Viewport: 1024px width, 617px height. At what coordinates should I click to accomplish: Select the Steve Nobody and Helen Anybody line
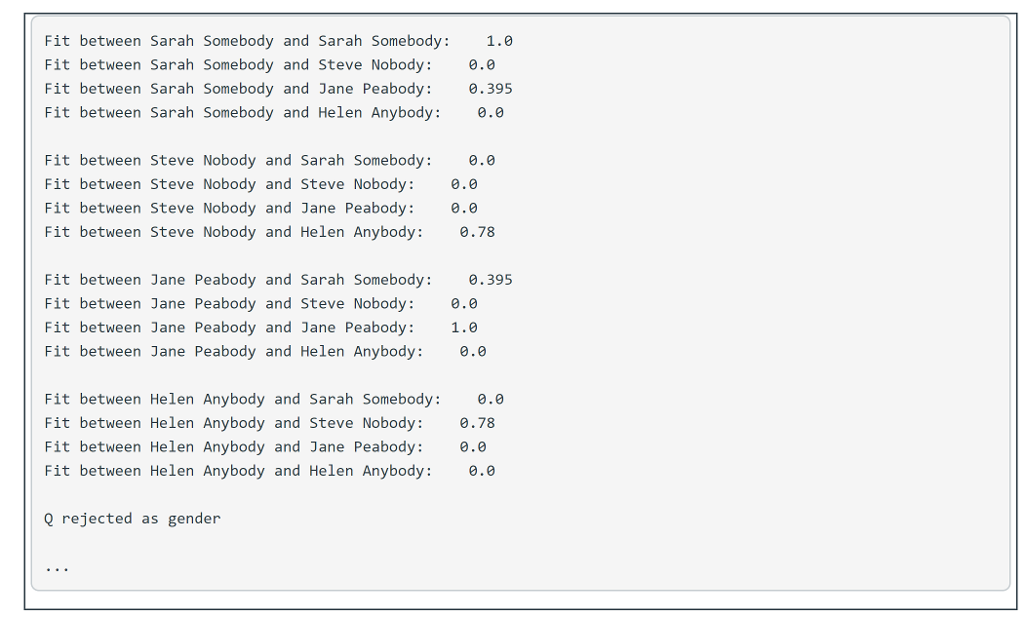click(270, 231)
